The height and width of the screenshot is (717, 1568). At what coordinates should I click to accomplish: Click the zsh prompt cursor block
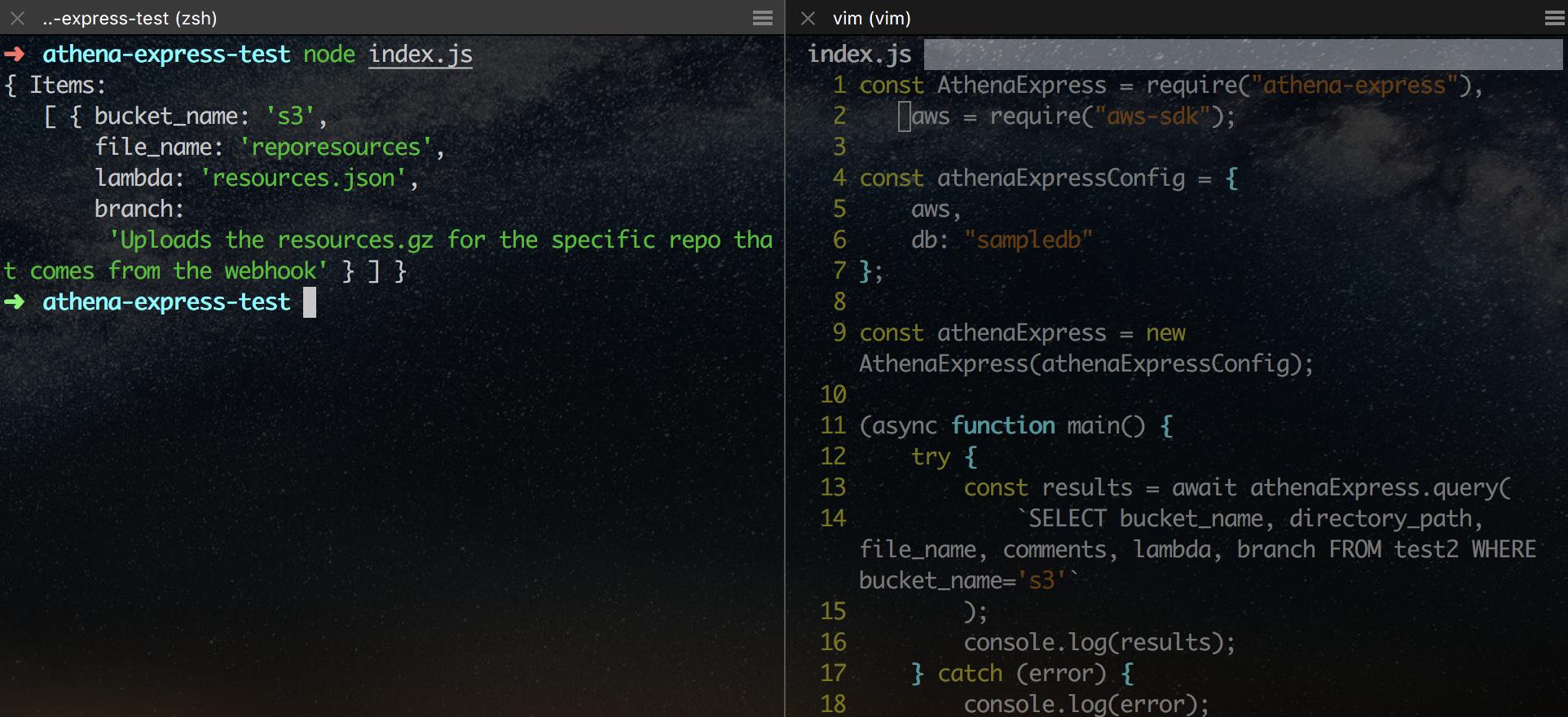point(310,302)
